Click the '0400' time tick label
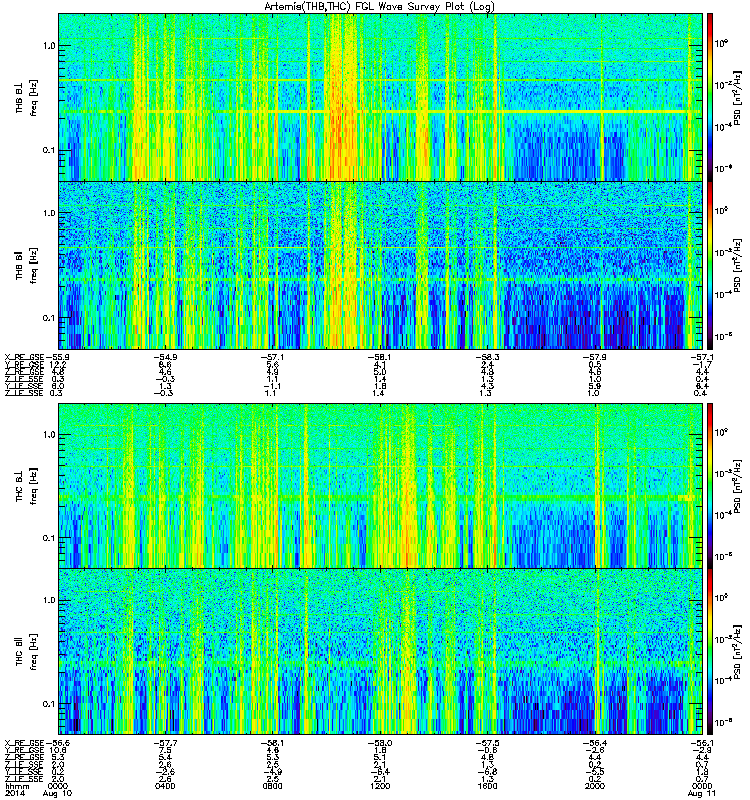The width and height of the screenshot is (750, 800). (x=165, y=786)
